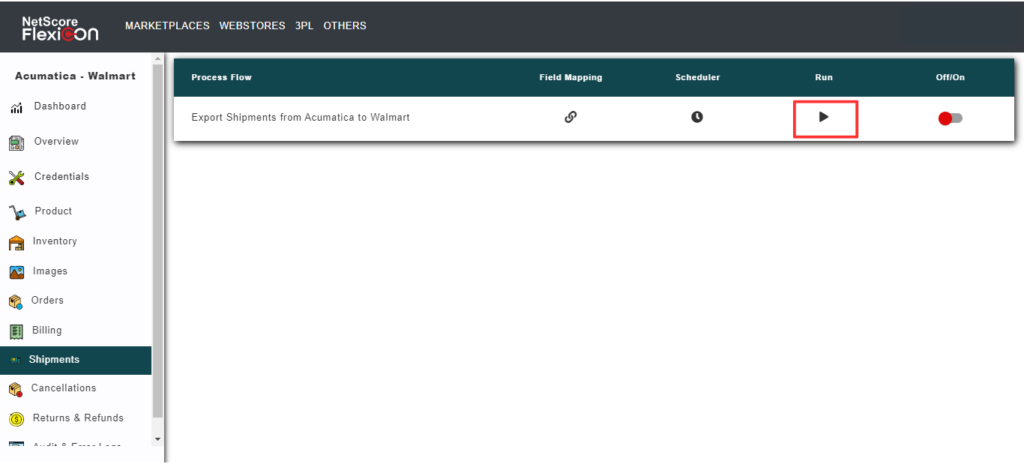Image resolution: width=1024 pixels, height=464 pixels.
Task: Click the Images picture icon
Action: (17, 272)
